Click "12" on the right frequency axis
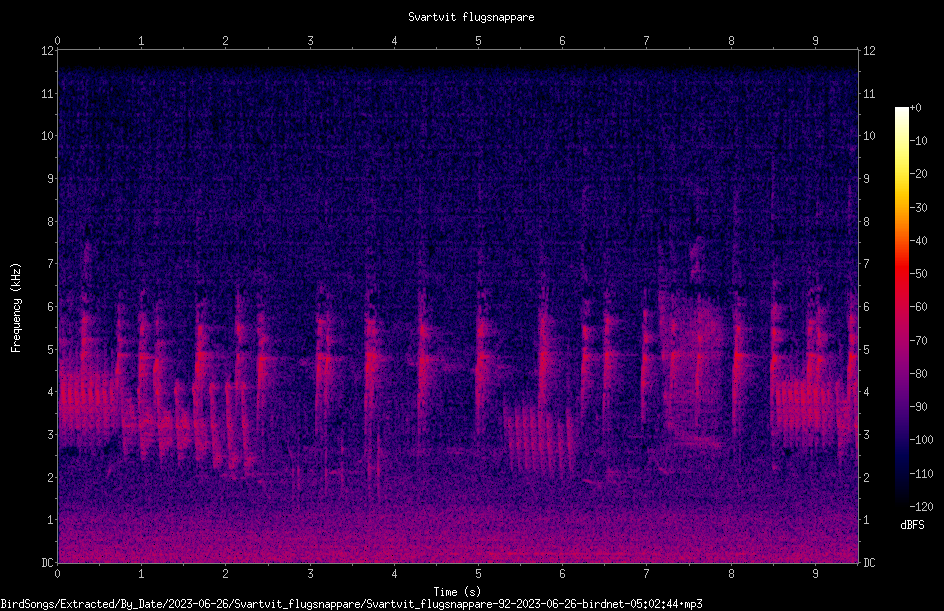This screenshot has height=611, width=944. (x=869, y=51)
